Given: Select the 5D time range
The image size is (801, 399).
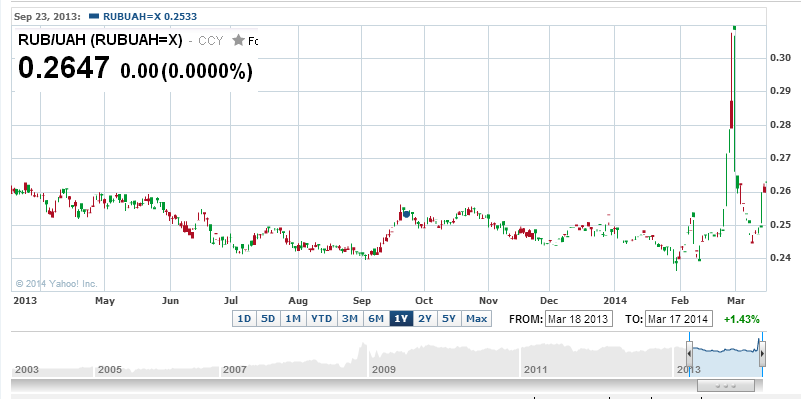Looking at the screenshot, I should click(x=268, y=319).
